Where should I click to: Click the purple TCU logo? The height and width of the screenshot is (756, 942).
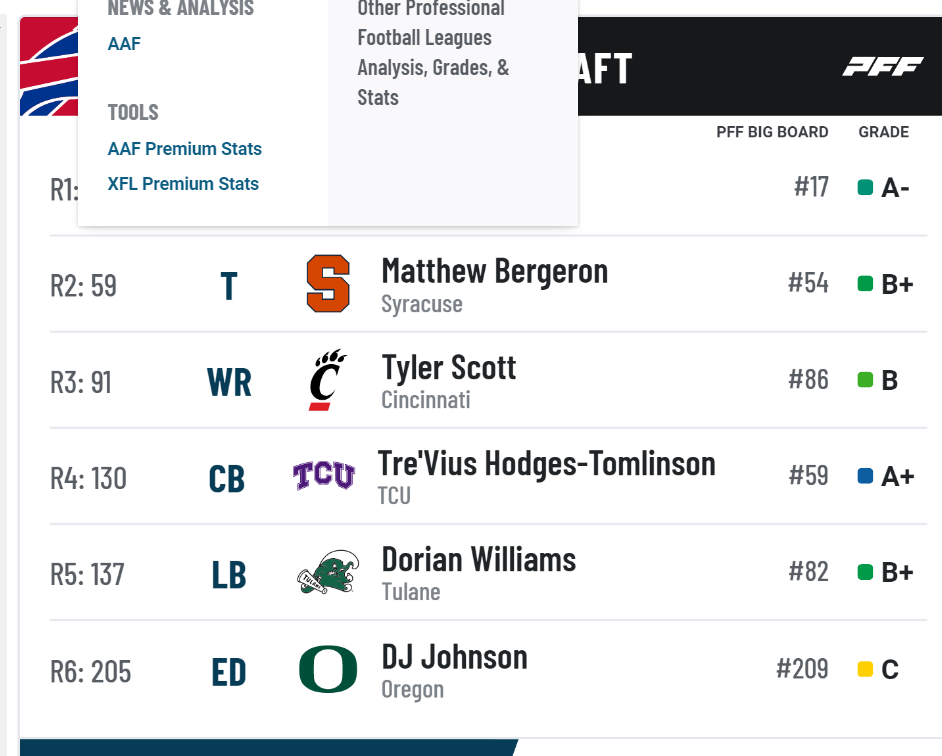[324, 475]
